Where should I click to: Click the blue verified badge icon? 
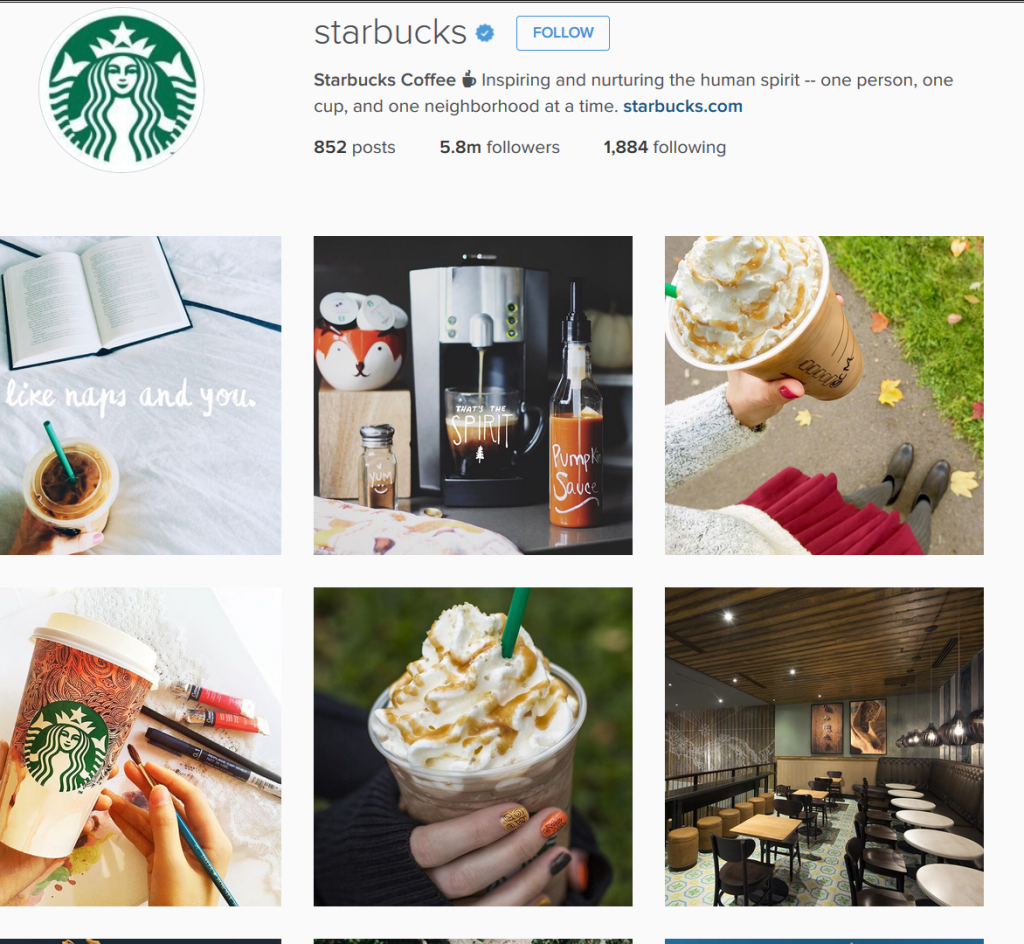tap(485, 33)
